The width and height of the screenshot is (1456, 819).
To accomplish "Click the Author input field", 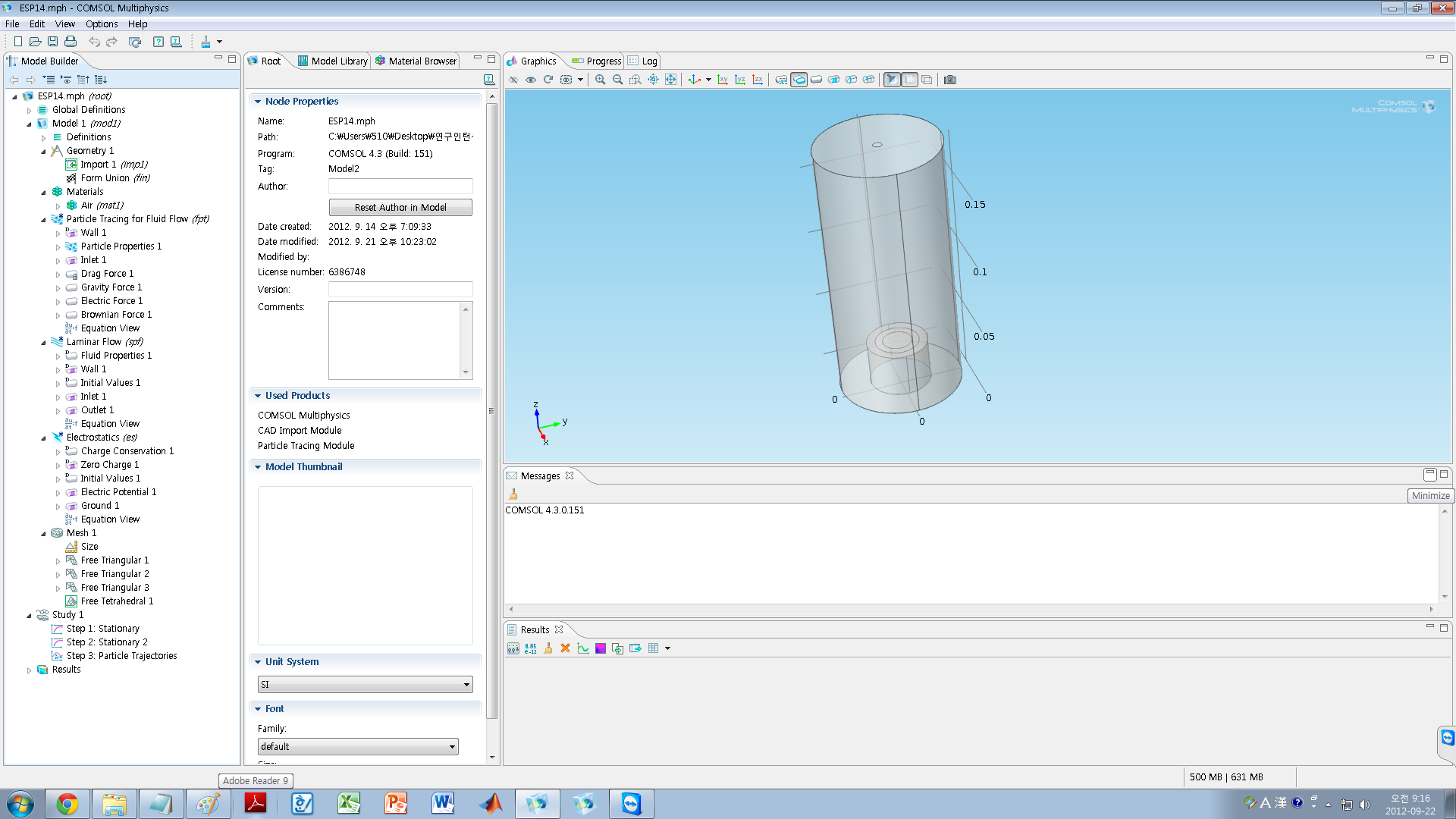I will pos(400,187).
